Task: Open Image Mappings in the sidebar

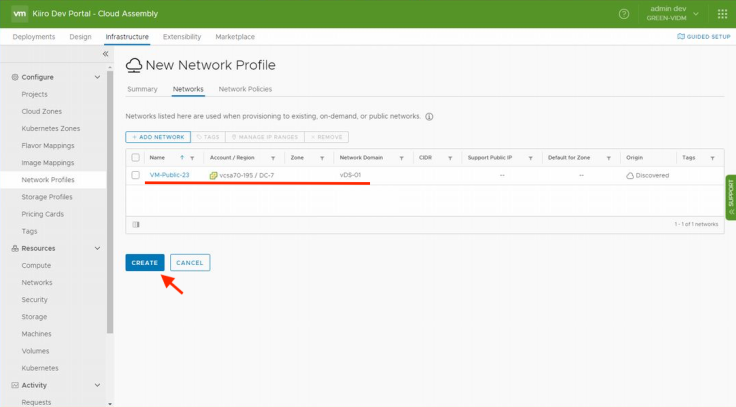Action: pos(47,163)
